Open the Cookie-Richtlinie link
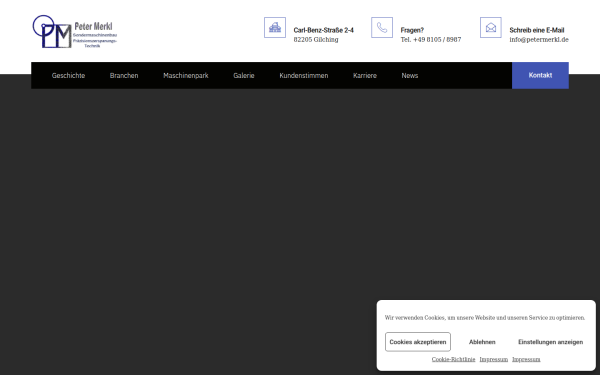This screenshot has width=600, height=375. pyautogui.click(x=453, y=359)
